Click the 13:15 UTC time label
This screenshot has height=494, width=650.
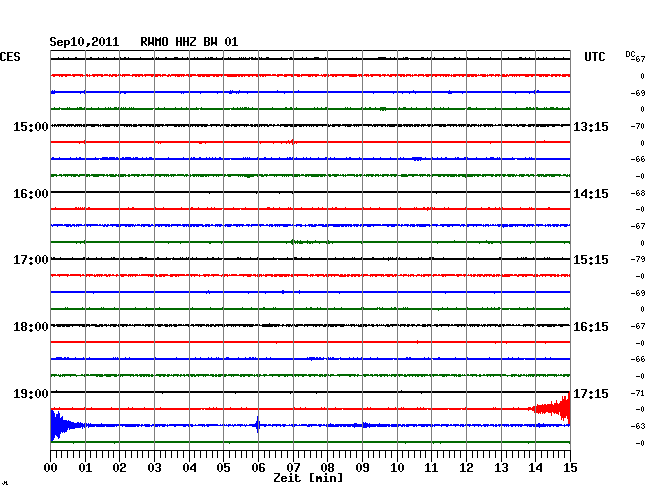[x=591, y=126]
